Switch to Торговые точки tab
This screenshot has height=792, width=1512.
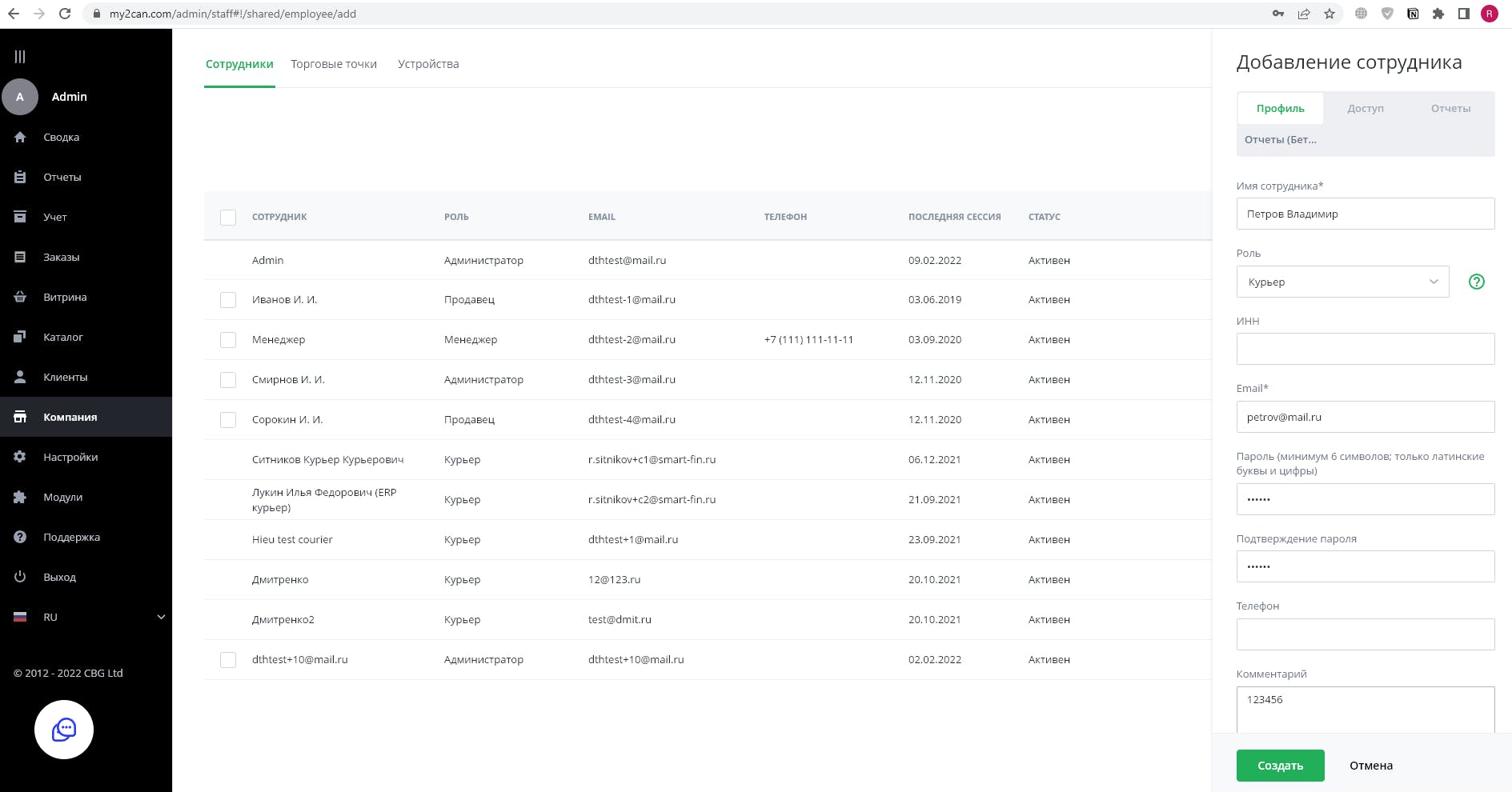click(x=334, y=64)
